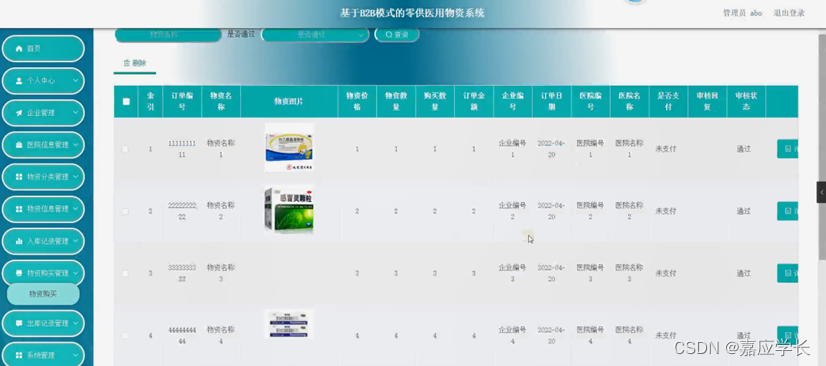Click the icon beside 医院信息管理

pos(19,145)
